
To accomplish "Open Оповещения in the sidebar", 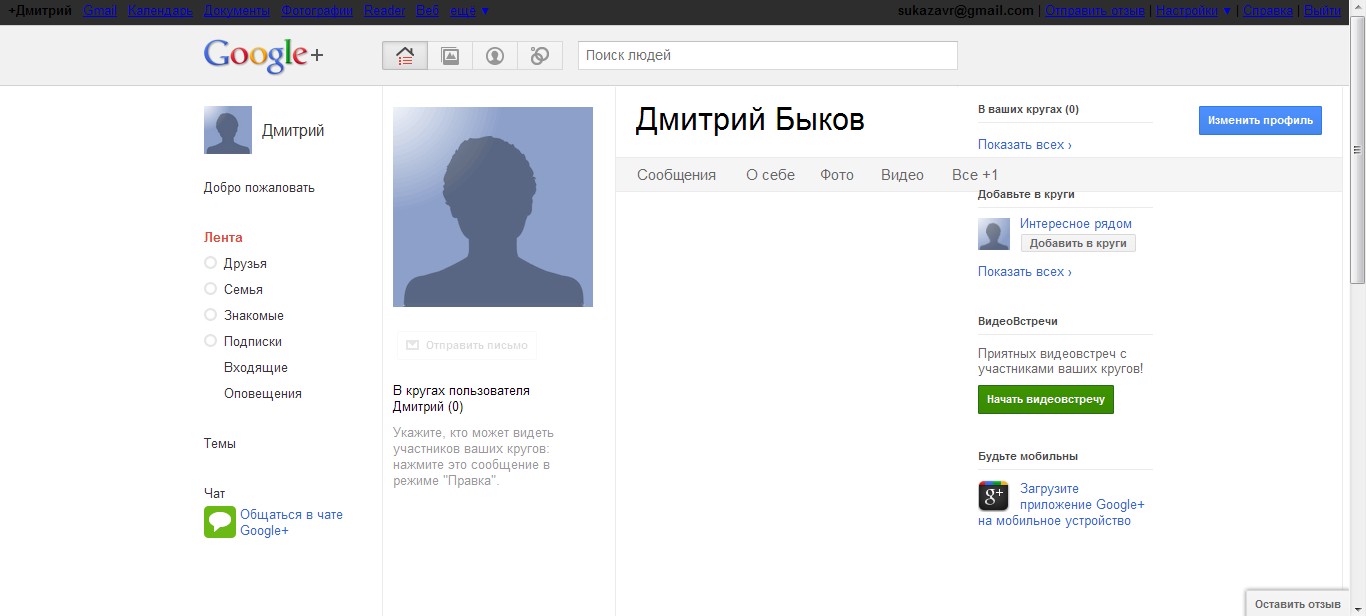I will [263, 393].
